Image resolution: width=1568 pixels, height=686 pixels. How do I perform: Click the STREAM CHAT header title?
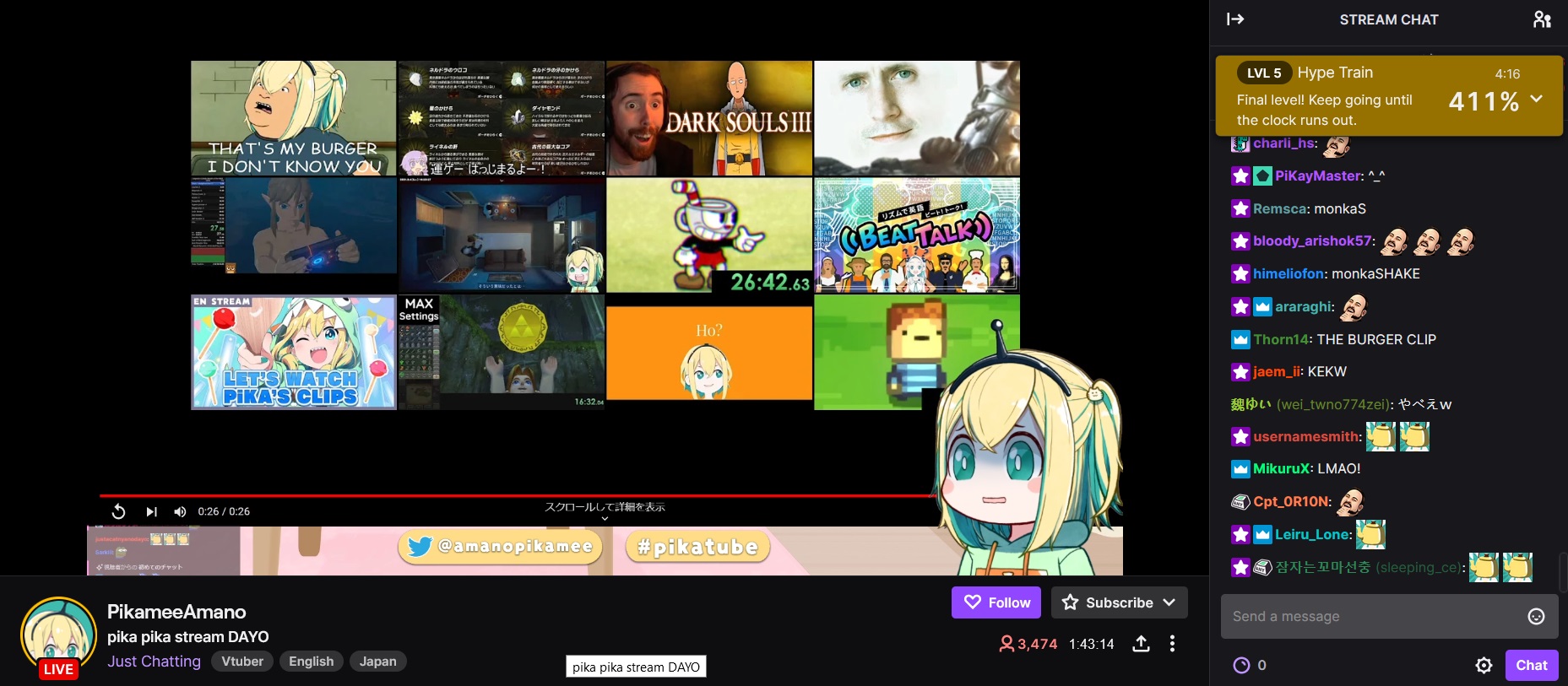tap(1389, 19)
